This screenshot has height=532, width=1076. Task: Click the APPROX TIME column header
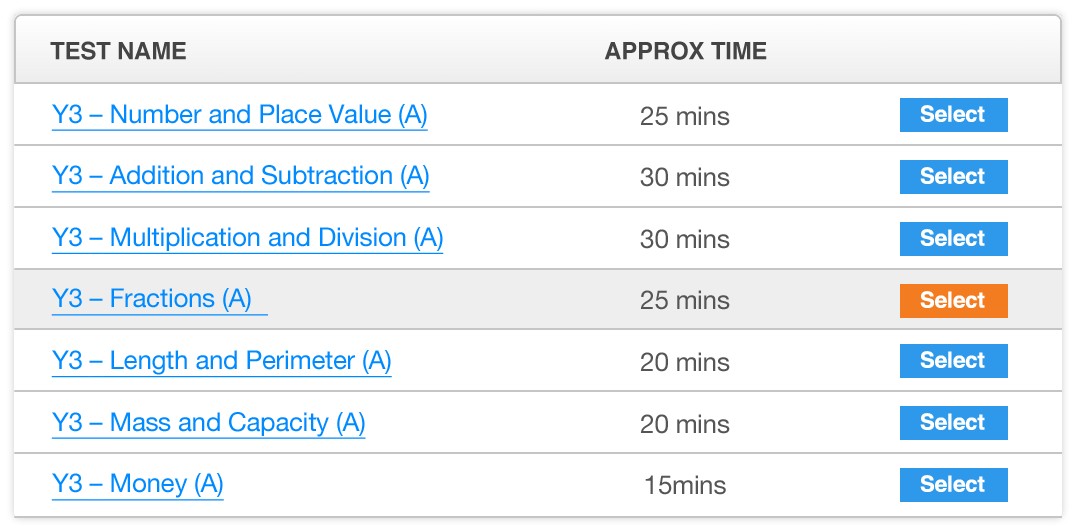tap(686, 51)
